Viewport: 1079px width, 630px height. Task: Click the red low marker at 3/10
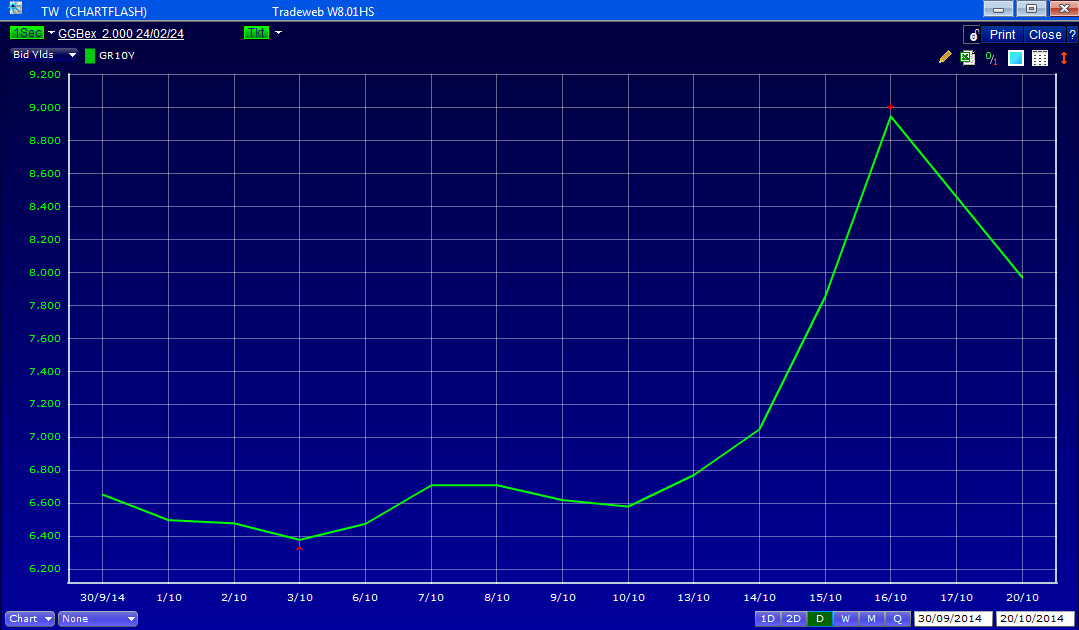tap(299, 549)
